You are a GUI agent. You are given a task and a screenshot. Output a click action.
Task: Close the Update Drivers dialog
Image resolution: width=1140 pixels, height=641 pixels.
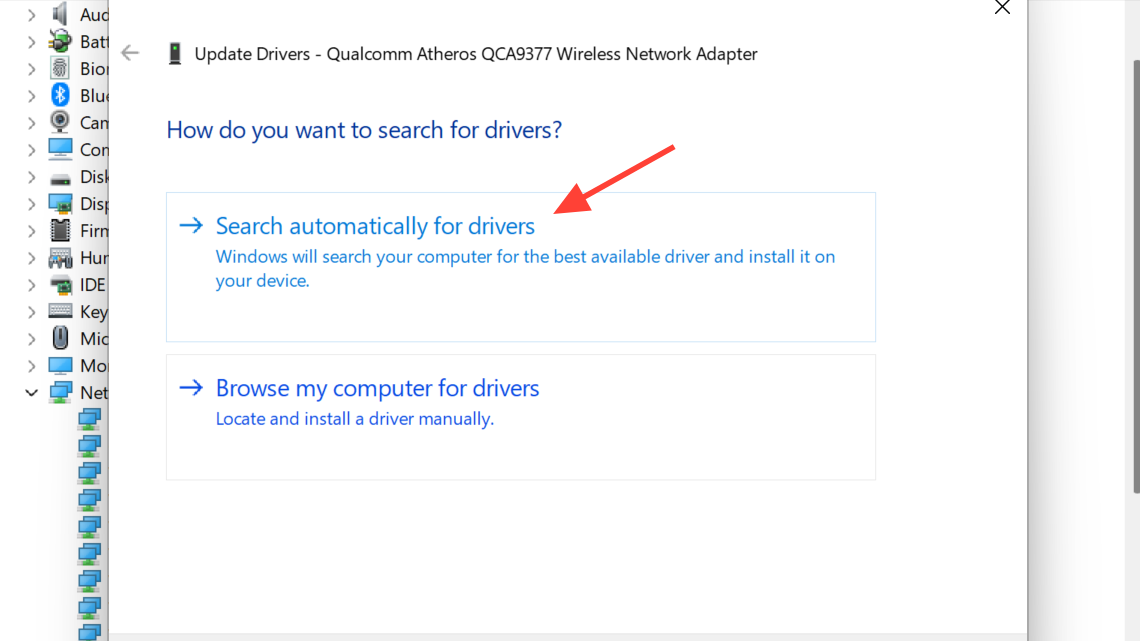coord(1003,8)
